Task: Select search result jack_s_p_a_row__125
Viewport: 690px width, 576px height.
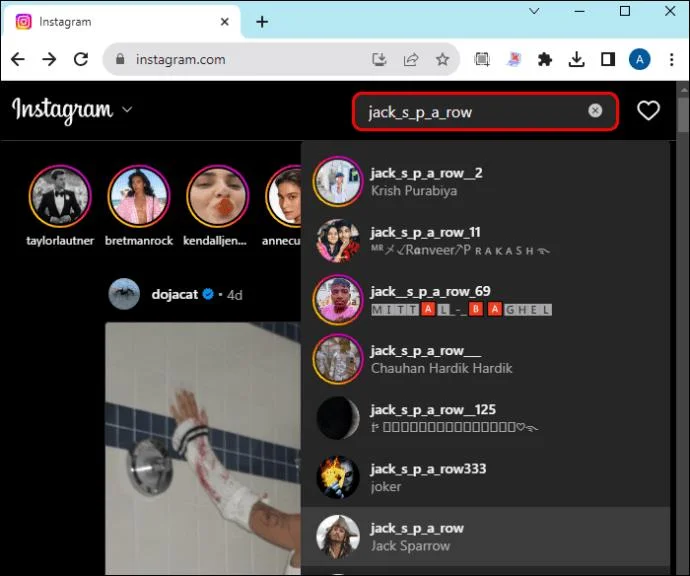Action: 485,418
